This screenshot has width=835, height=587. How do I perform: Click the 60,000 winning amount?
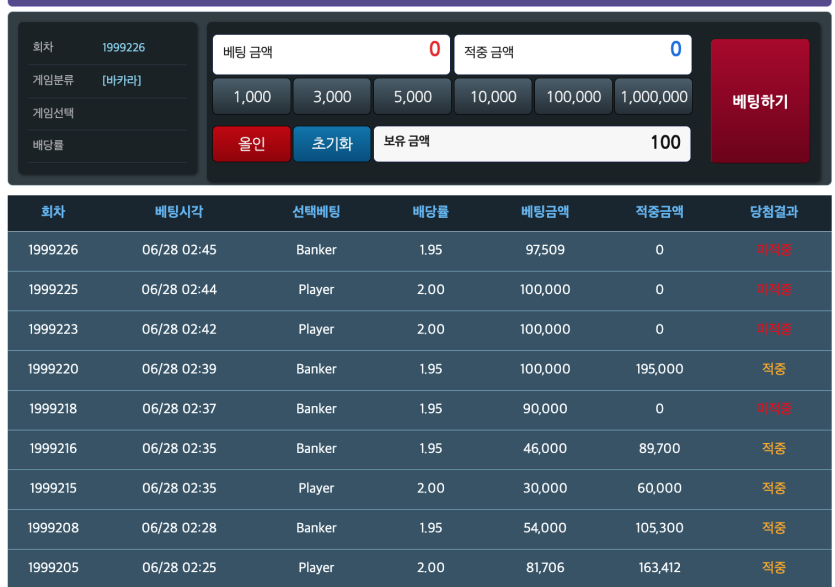[x=659, y=488]
